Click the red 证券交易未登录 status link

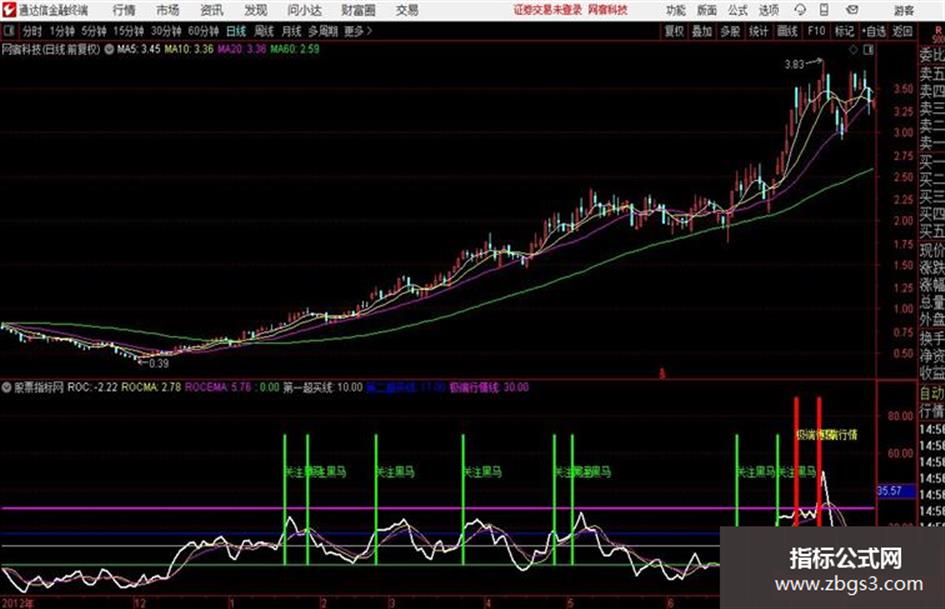pos(548,10)
